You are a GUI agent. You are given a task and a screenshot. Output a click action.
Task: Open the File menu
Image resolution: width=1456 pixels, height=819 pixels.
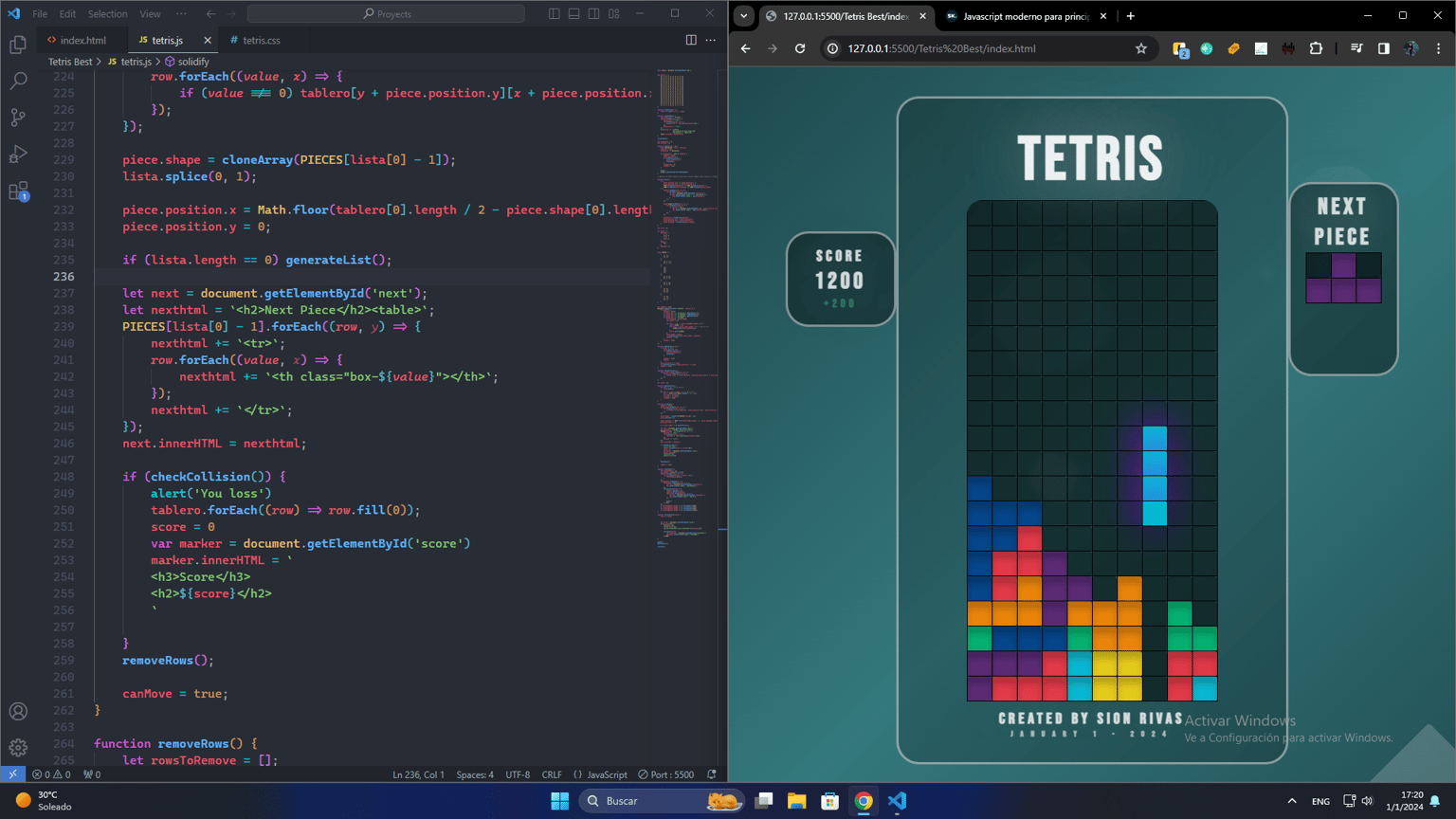(40, 14)
